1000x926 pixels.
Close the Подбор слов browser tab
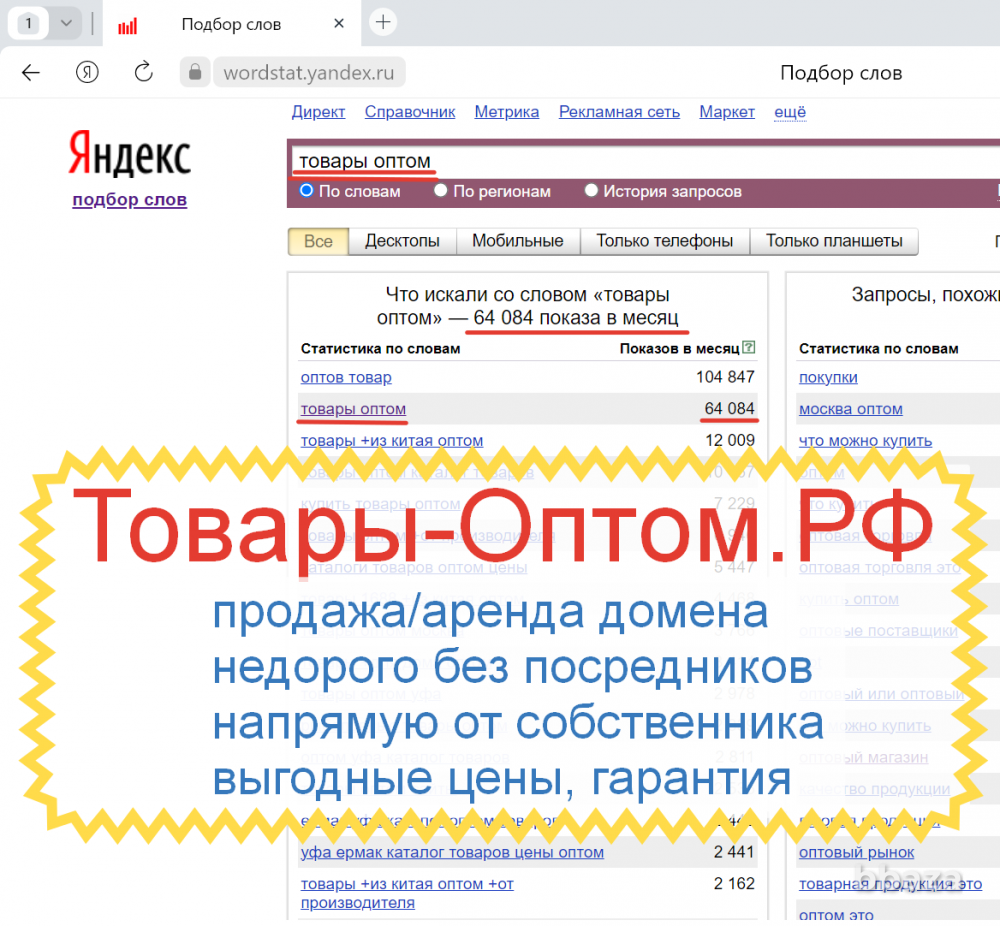339,22
